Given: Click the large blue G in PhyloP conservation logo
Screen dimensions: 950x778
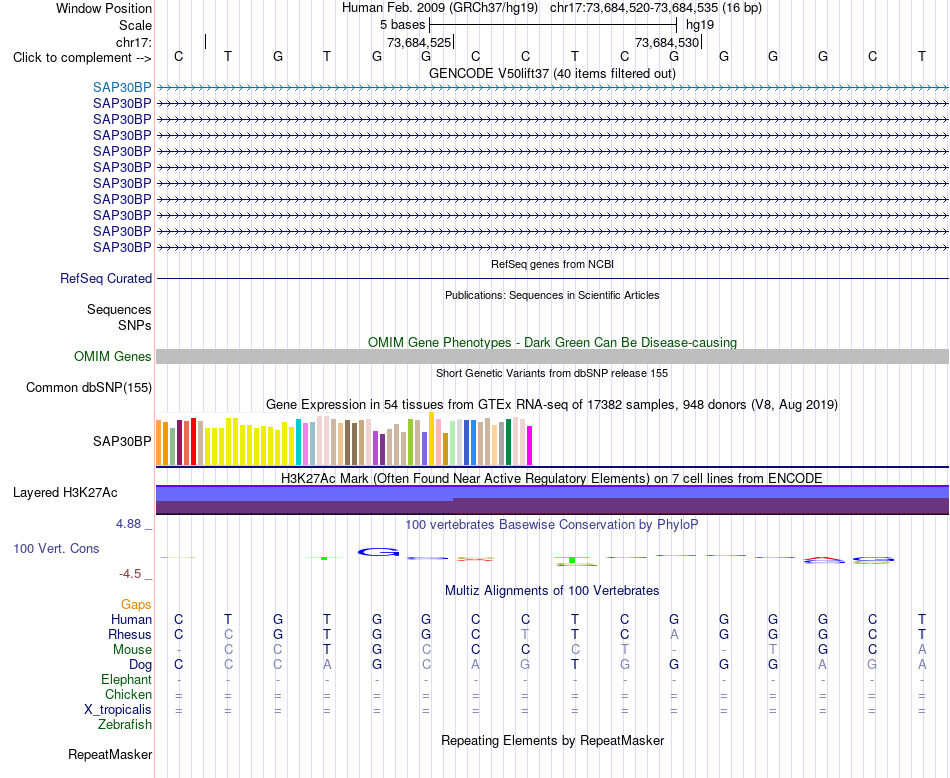Looking at the screenshot, I should tap(378, 552).
